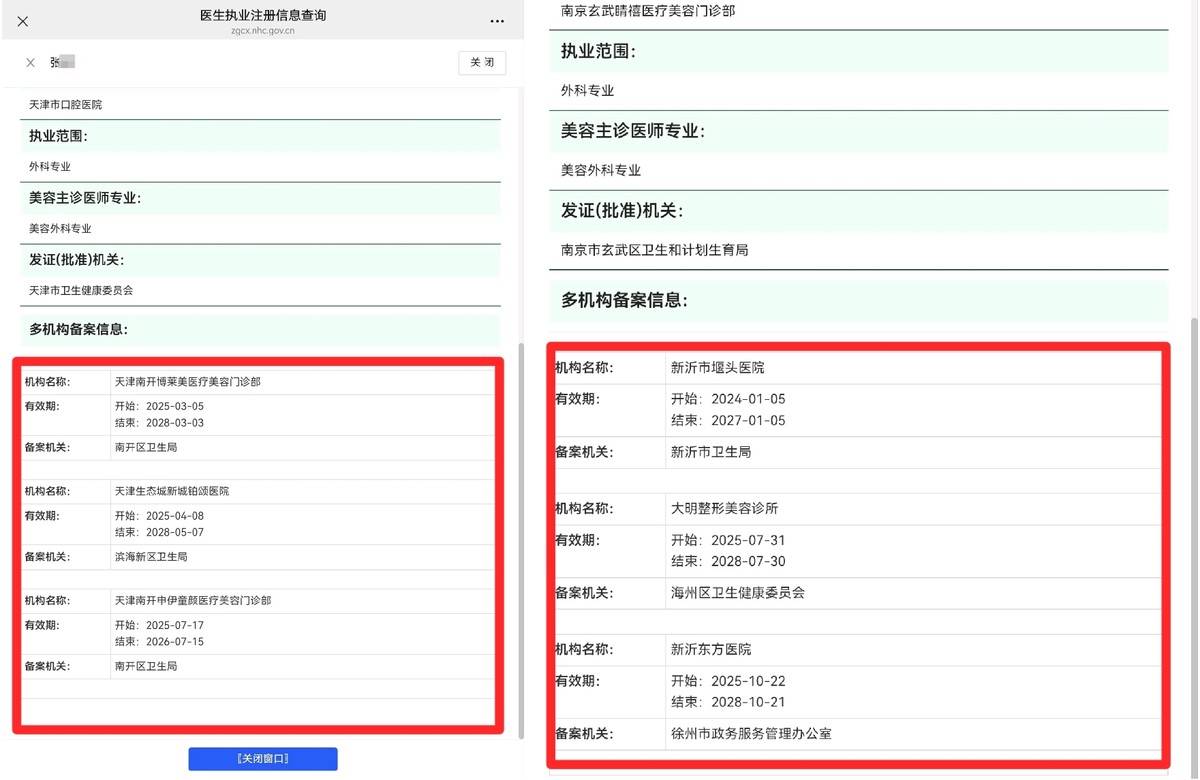Click the 天津市口腔医院 text in left panel

66,105
